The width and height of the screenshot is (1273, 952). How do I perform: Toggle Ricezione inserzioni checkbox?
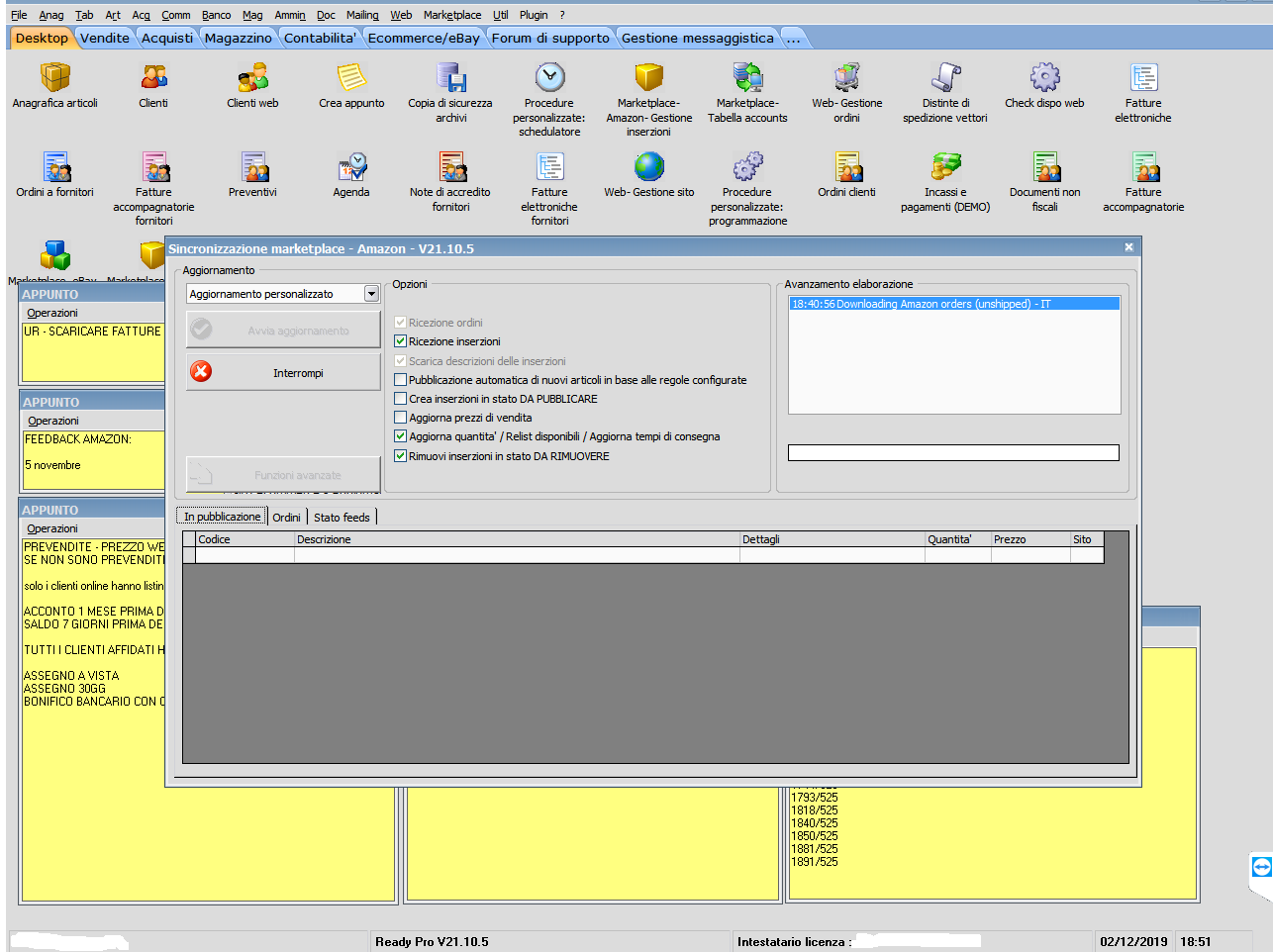pos(400,341)
